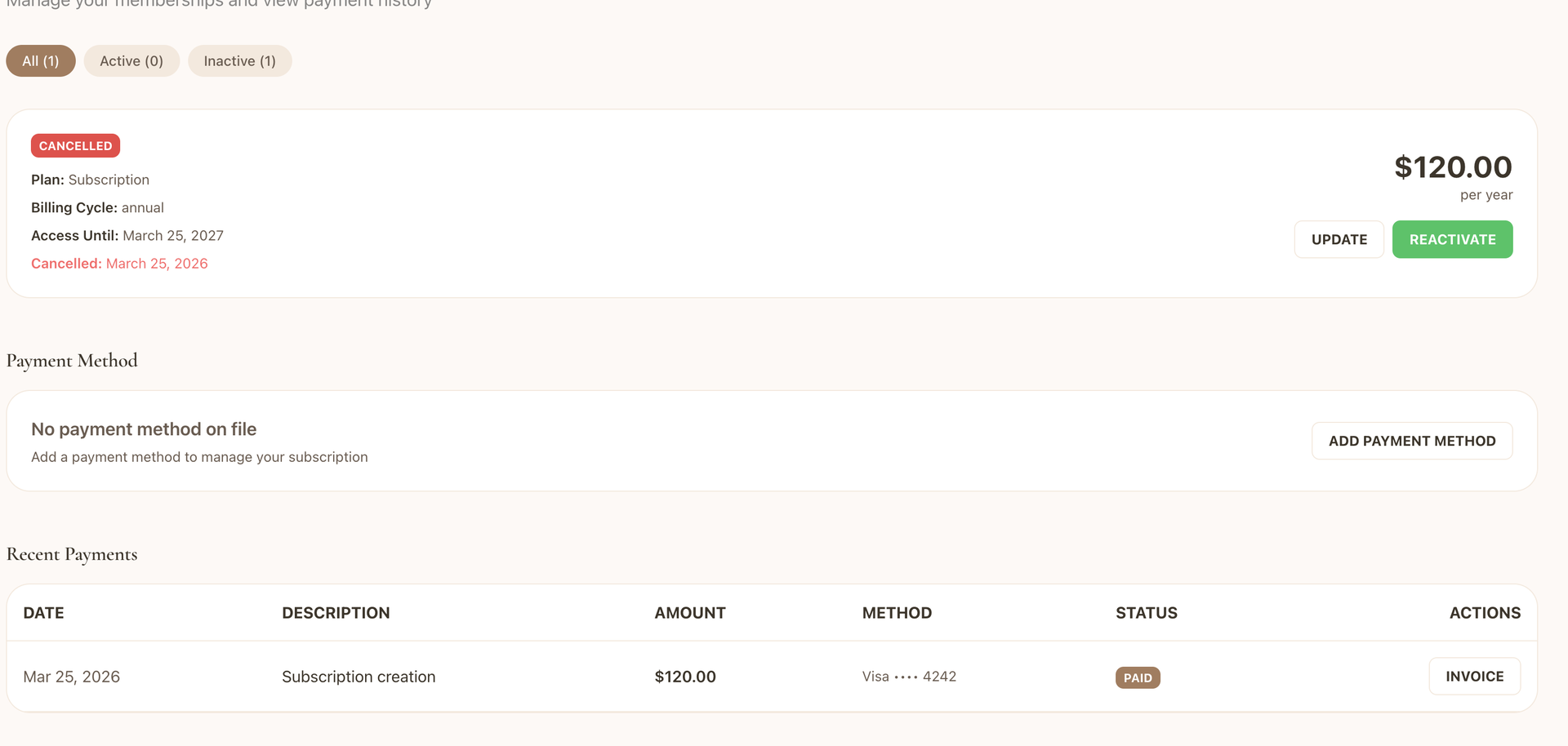
Task: Switch to the Active (0) filter
Action: [131, 60]
